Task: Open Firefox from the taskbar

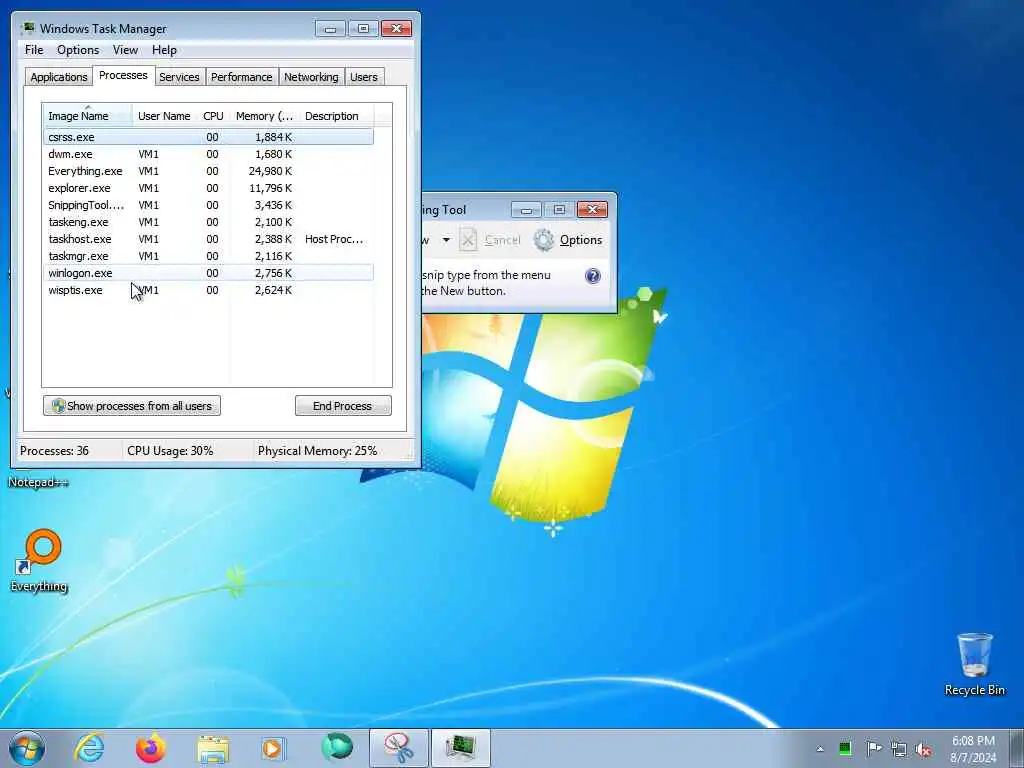Action: pos(150,748)
